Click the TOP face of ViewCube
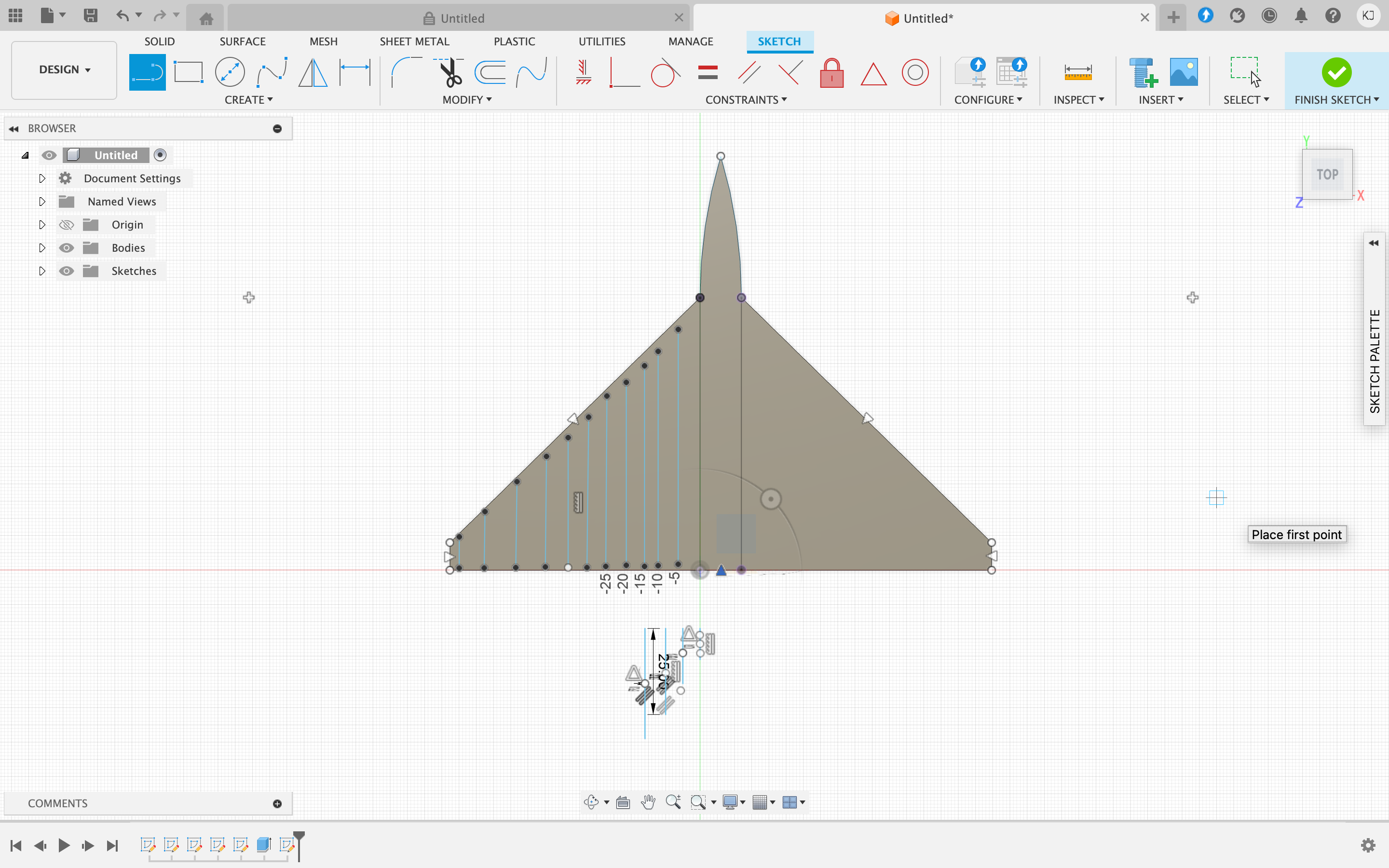This screenshot has height=868, width=1389. coord(1327,174)
